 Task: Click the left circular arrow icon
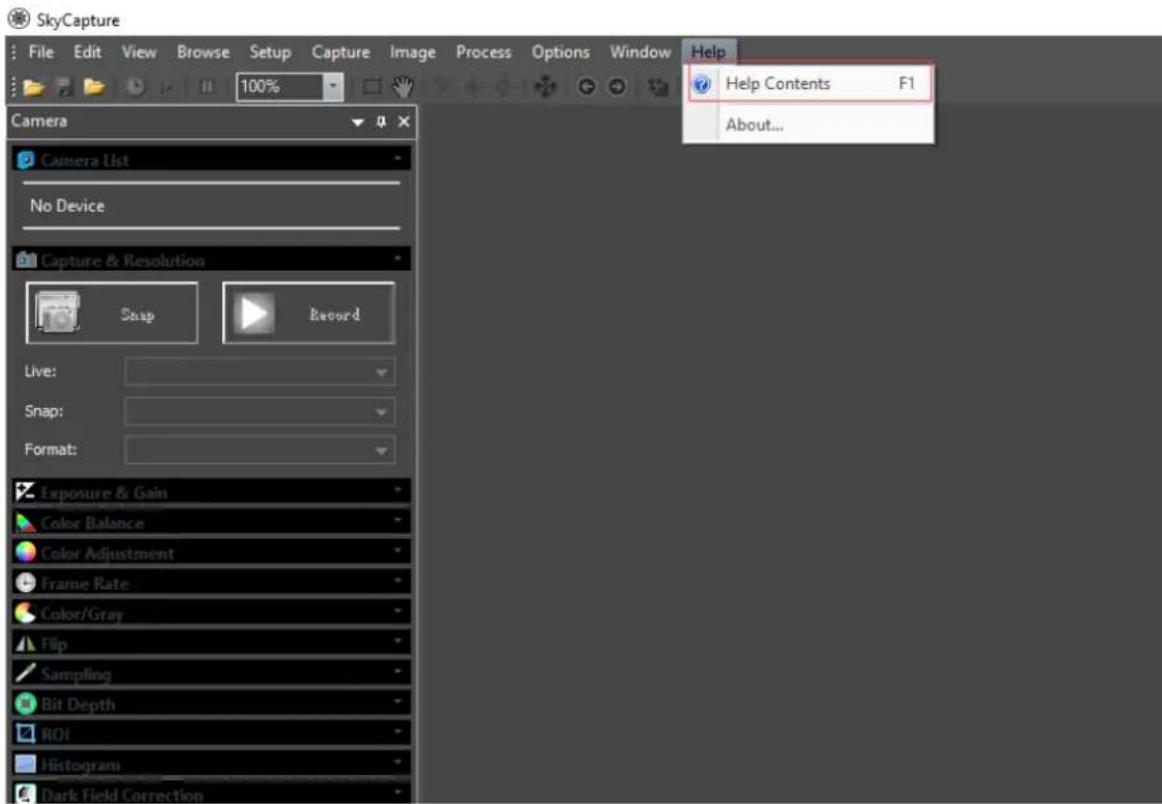click(x=586, y=87)
